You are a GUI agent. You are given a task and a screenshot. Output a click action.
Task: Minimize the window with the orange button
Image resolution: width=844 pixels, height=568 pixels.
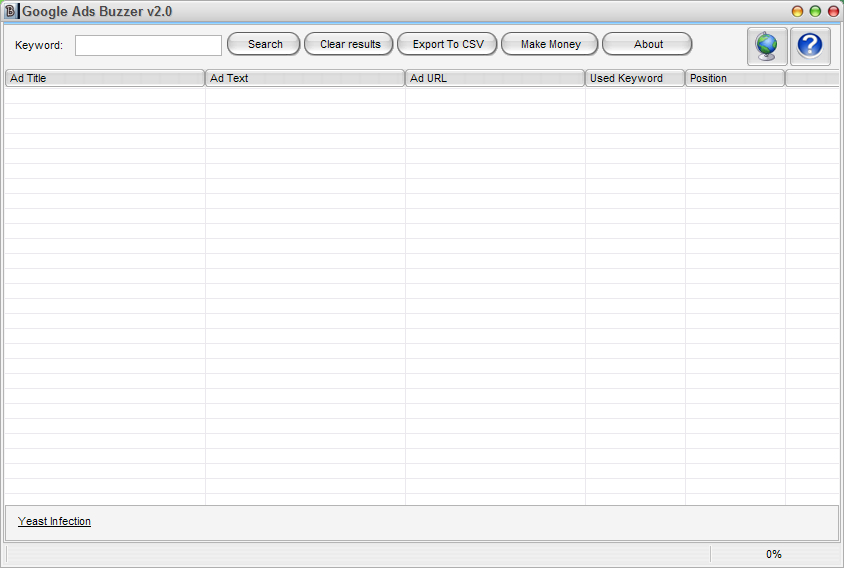coord(797,11)
